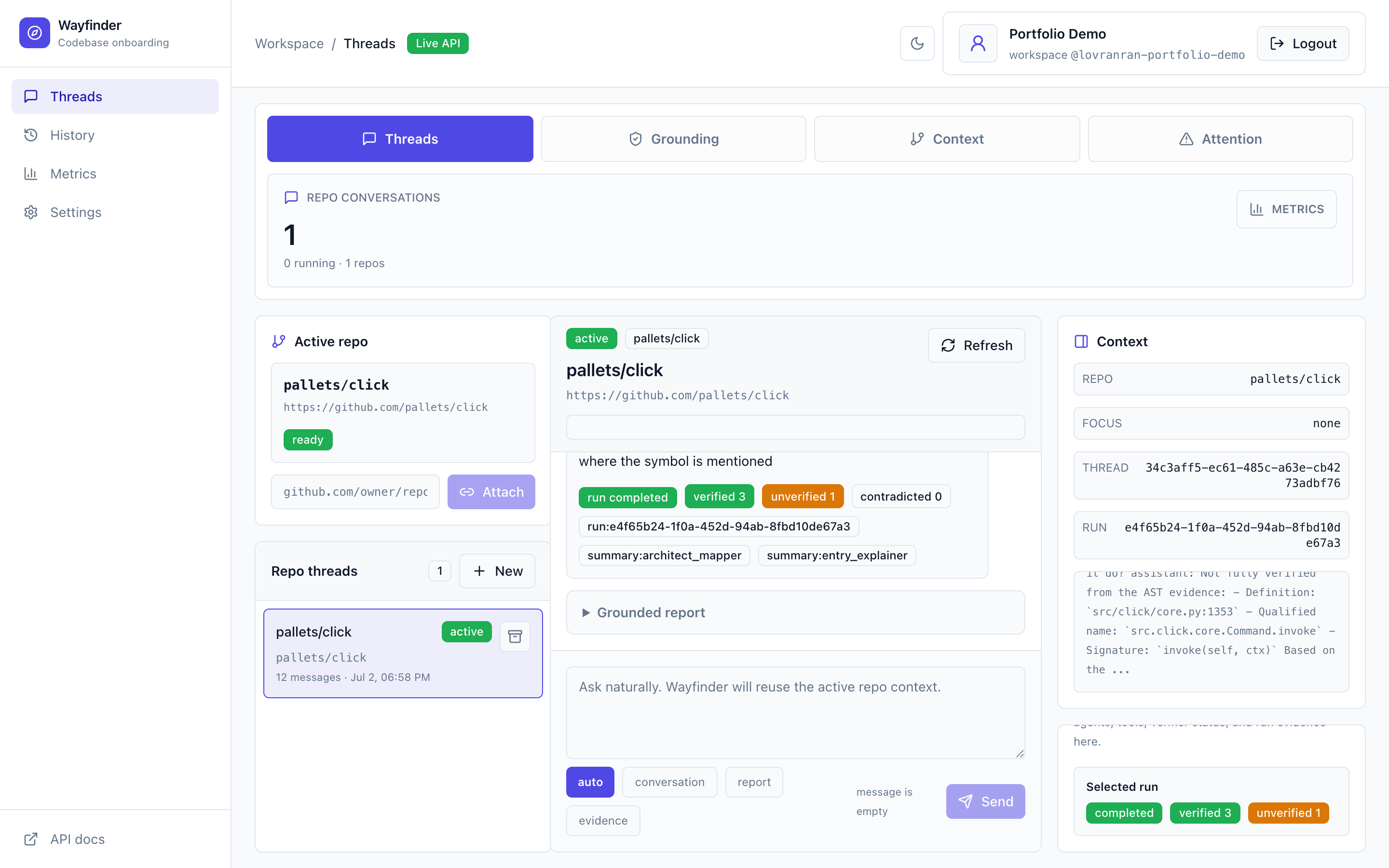Open the API docs link
Screen dimensions: 1389x868
[115, 839]
